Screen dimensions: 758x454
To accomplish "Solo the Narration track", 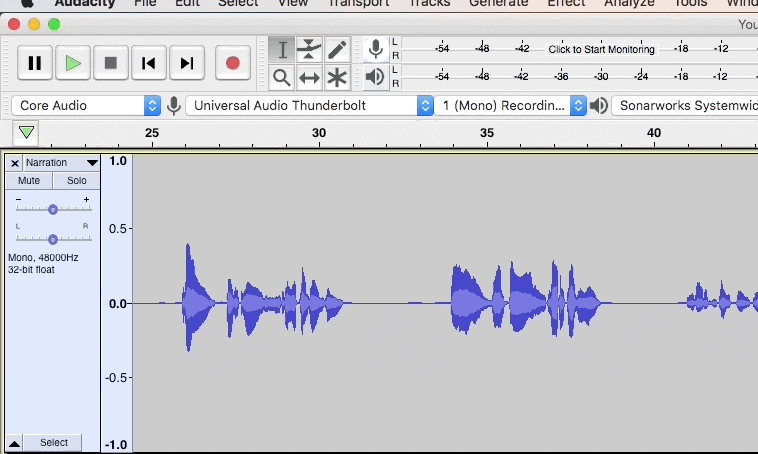I will (x=76, y=181).
